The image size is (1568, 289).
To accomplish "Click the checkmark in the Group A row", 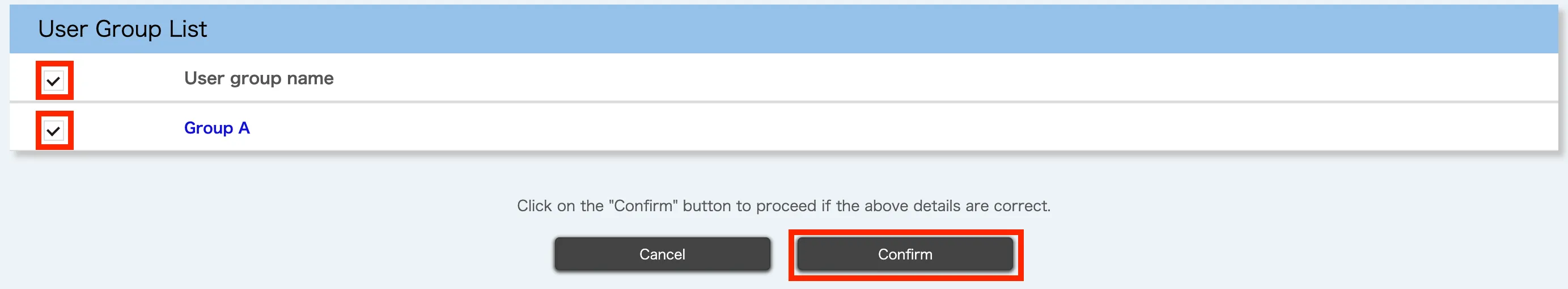I will pyautogui.click(x=53, y=131).
